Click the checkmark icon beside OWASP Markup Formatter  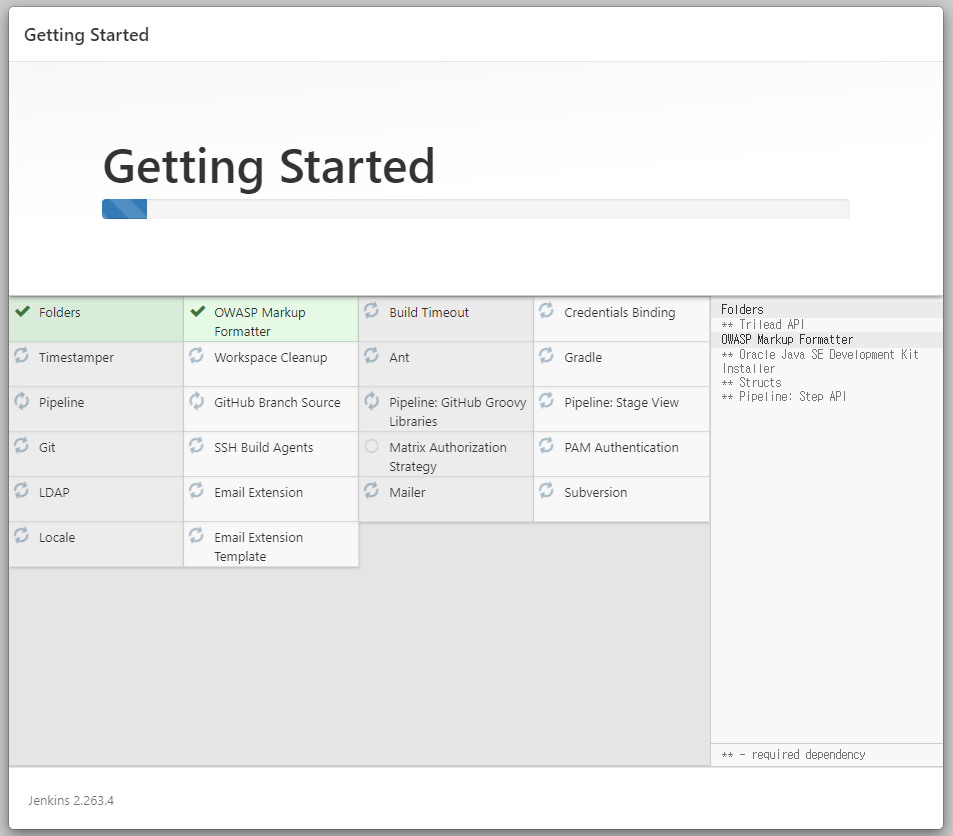coord(198,312)
